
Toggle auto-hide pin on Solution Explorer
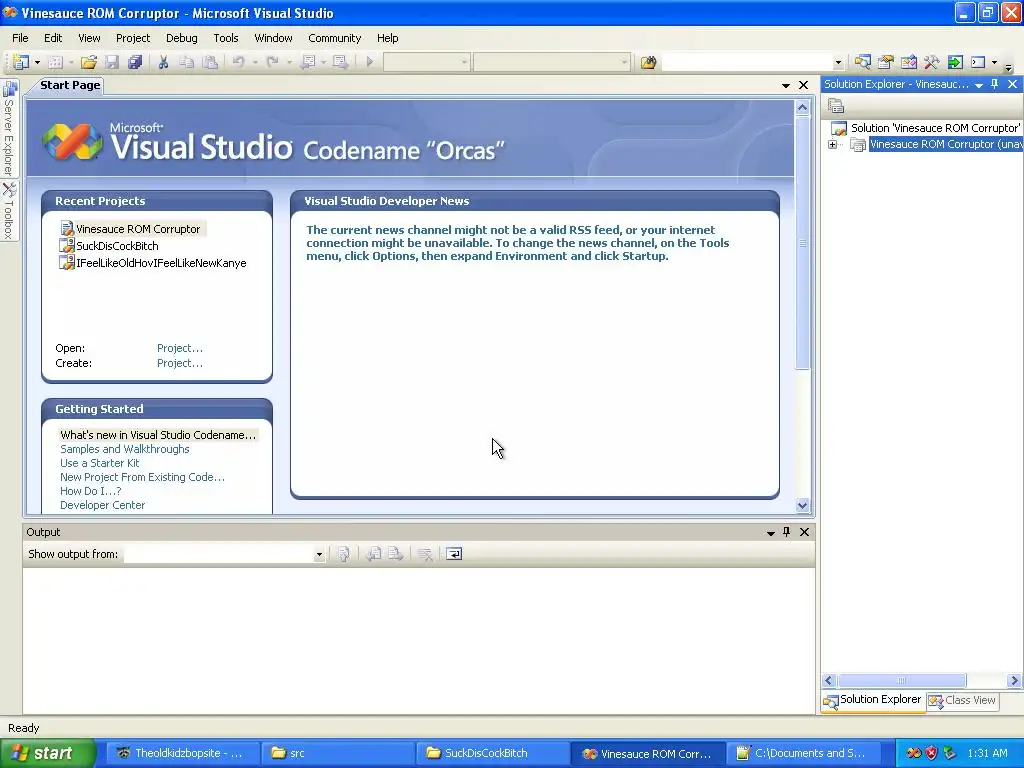pos(995,84)
